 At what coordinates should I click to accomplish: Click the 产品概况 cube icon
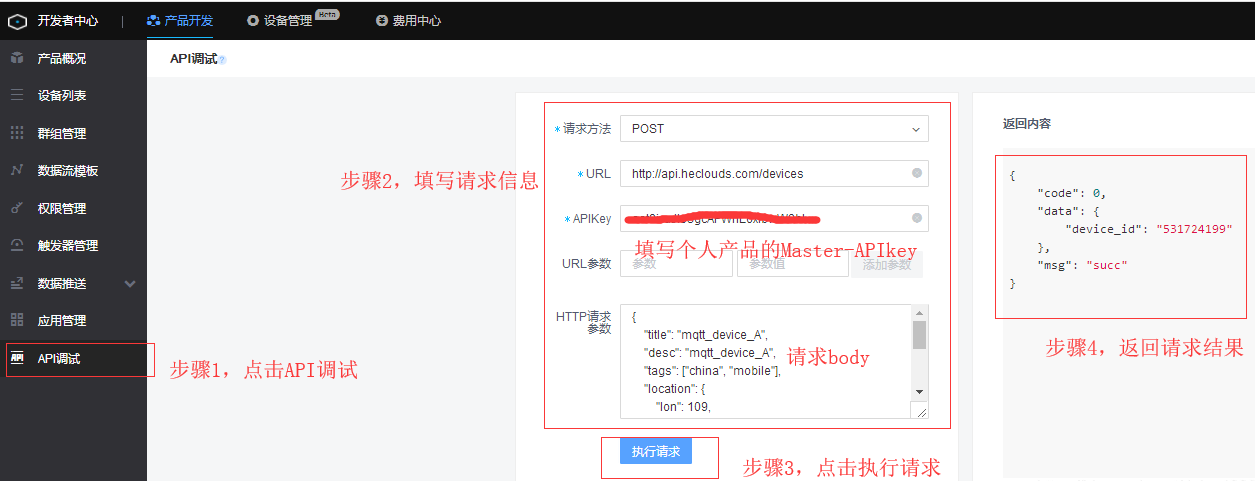(17, 58)
